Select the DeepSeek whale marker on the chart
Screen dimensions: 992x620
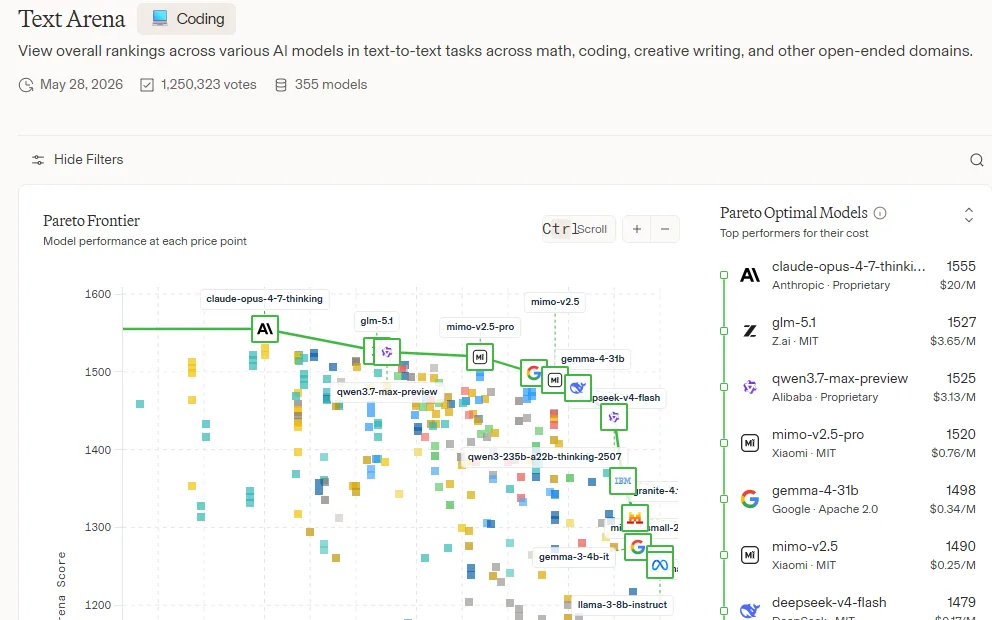pyautogui.click(x=578, y=388)
